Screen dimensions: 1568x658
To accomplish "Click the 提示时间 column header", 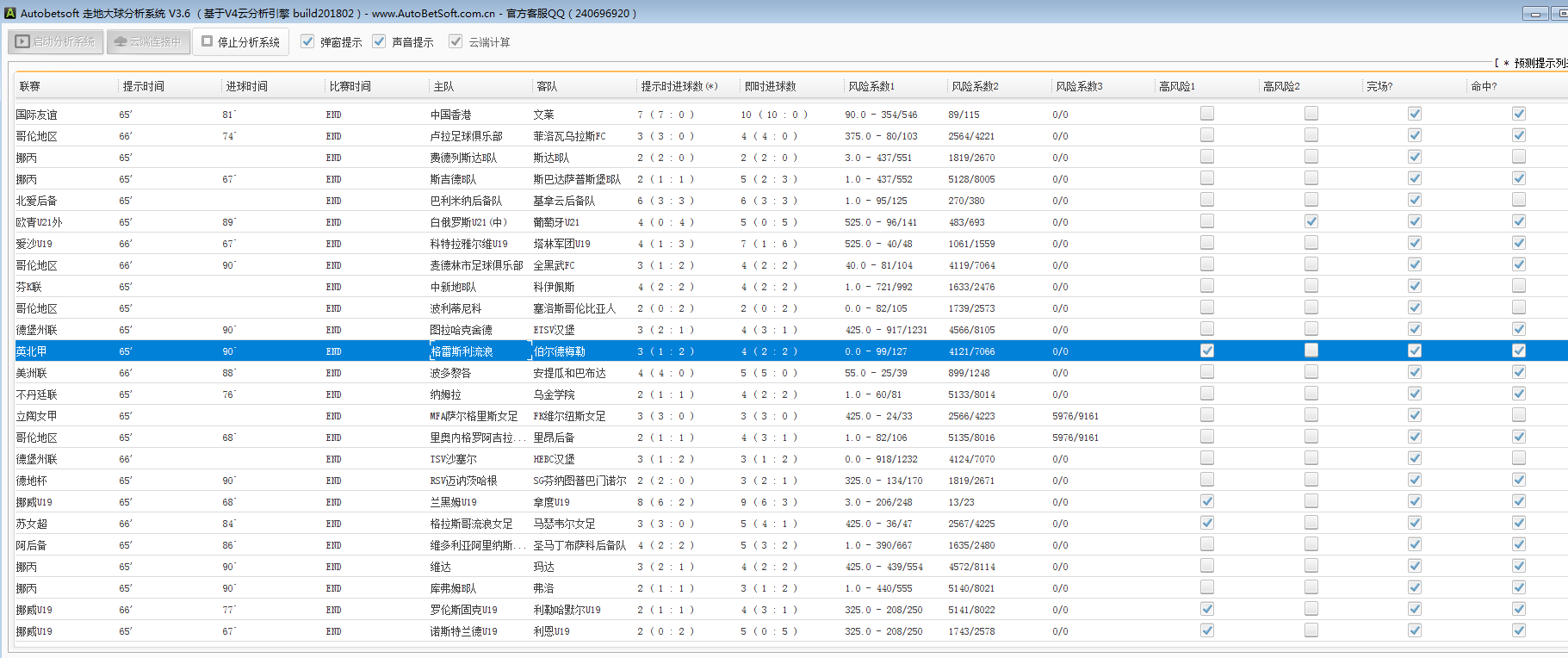I will pos(143,86).
